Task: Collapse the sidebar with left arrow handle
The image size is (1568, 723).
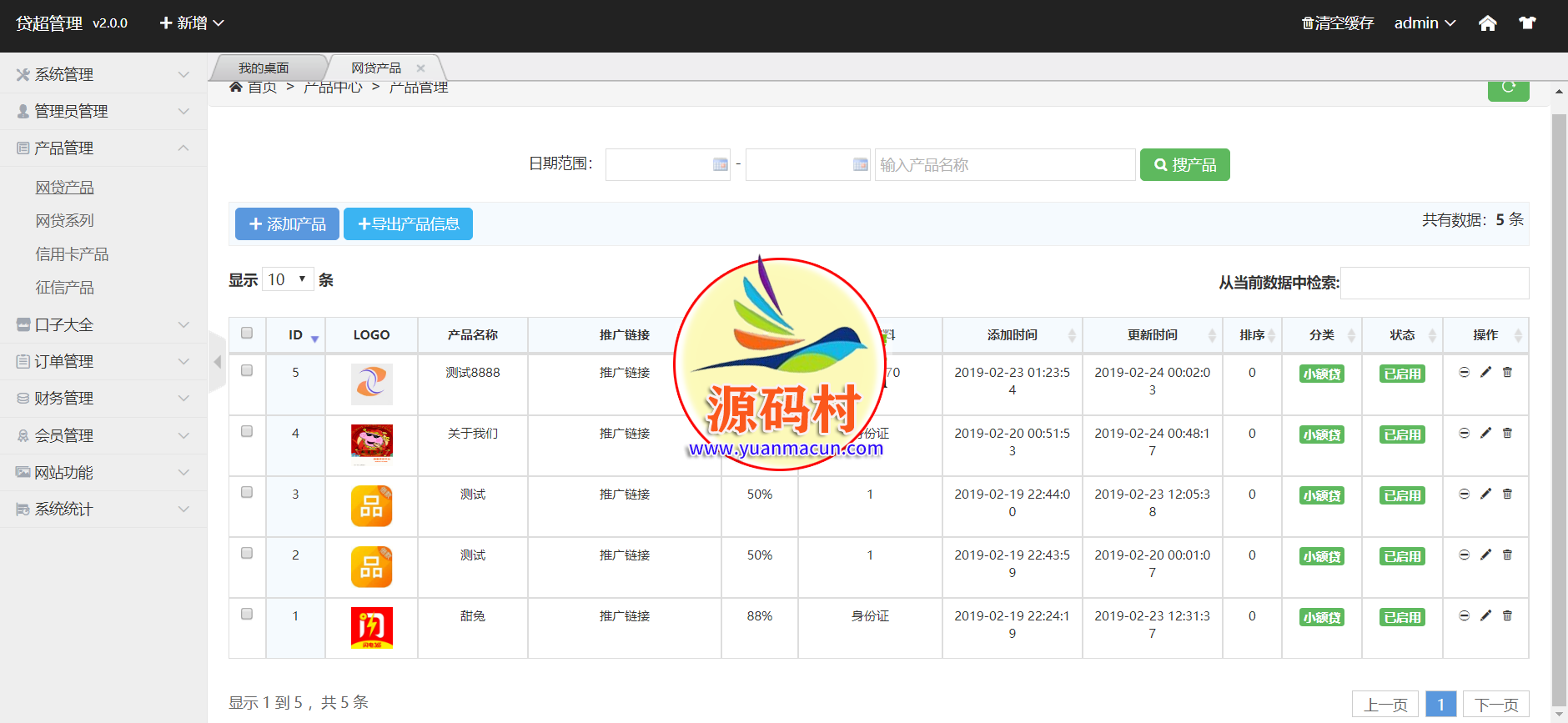Action: pos(218,362)
